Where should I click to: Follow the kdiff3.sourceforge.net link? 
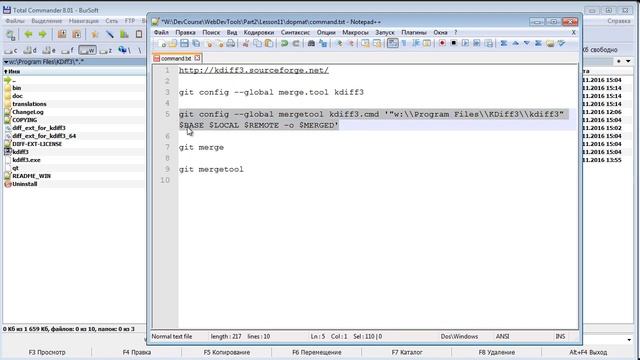[x=253, y=70]
